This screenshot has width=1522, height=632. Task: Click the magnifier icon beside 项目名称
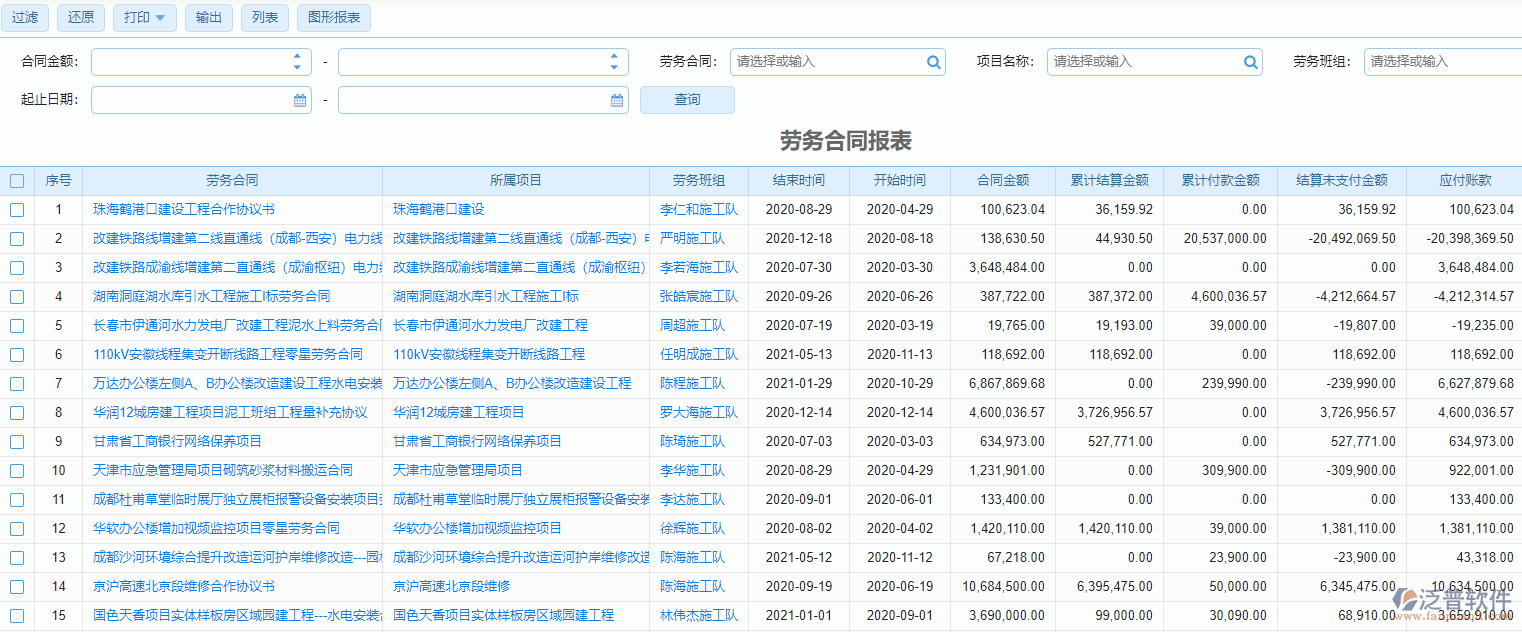click(1250, 61)
